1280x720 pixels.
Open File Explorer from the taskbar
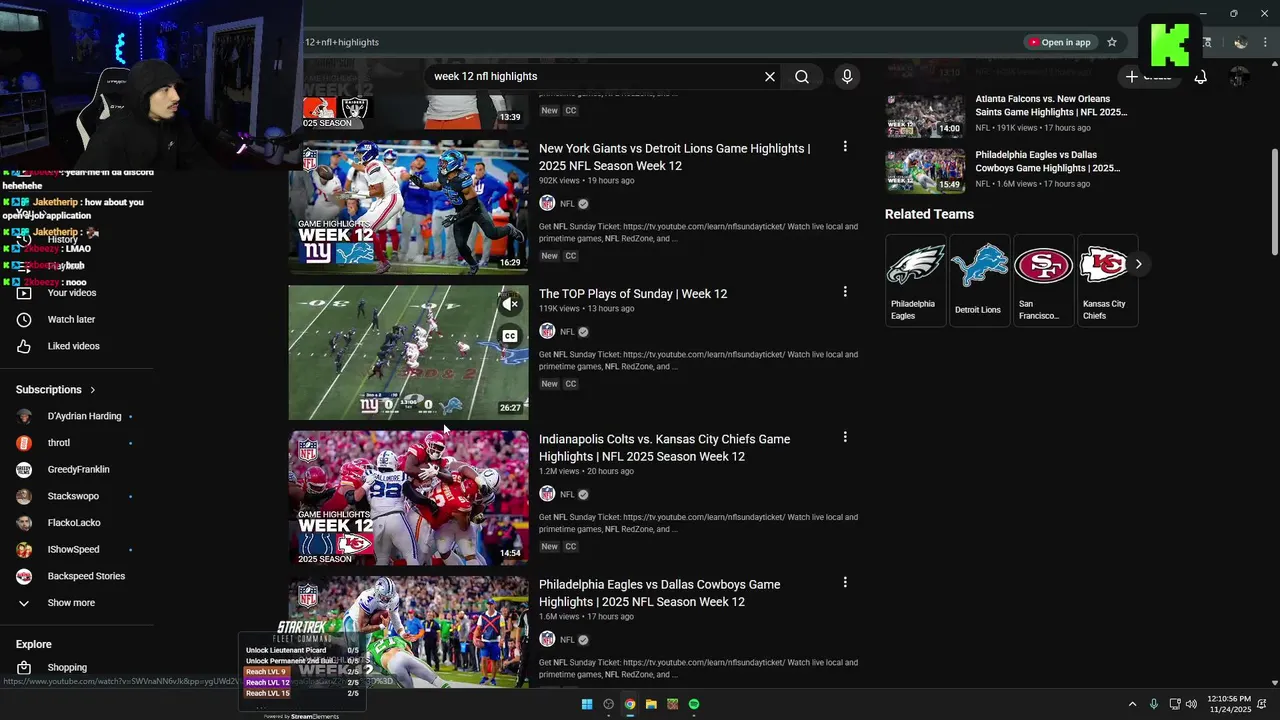tap(651, 704)
